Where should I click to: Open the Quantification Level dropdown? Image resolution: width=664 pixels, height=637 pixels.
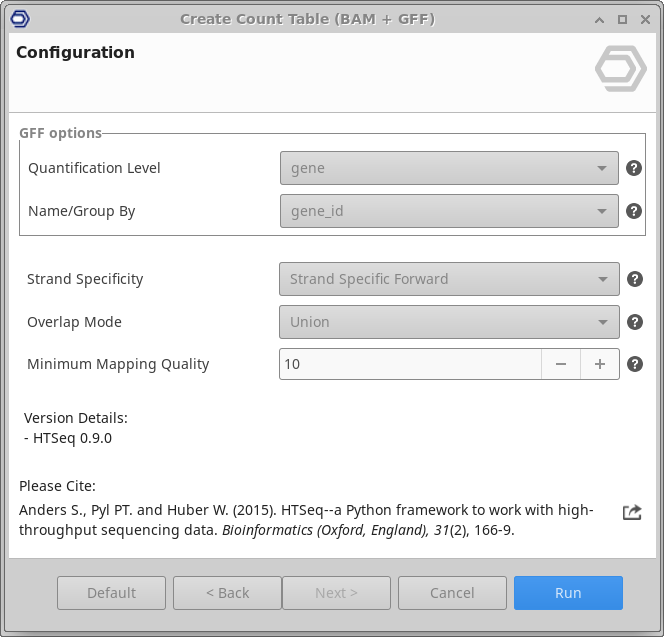(x=449, y=168)
